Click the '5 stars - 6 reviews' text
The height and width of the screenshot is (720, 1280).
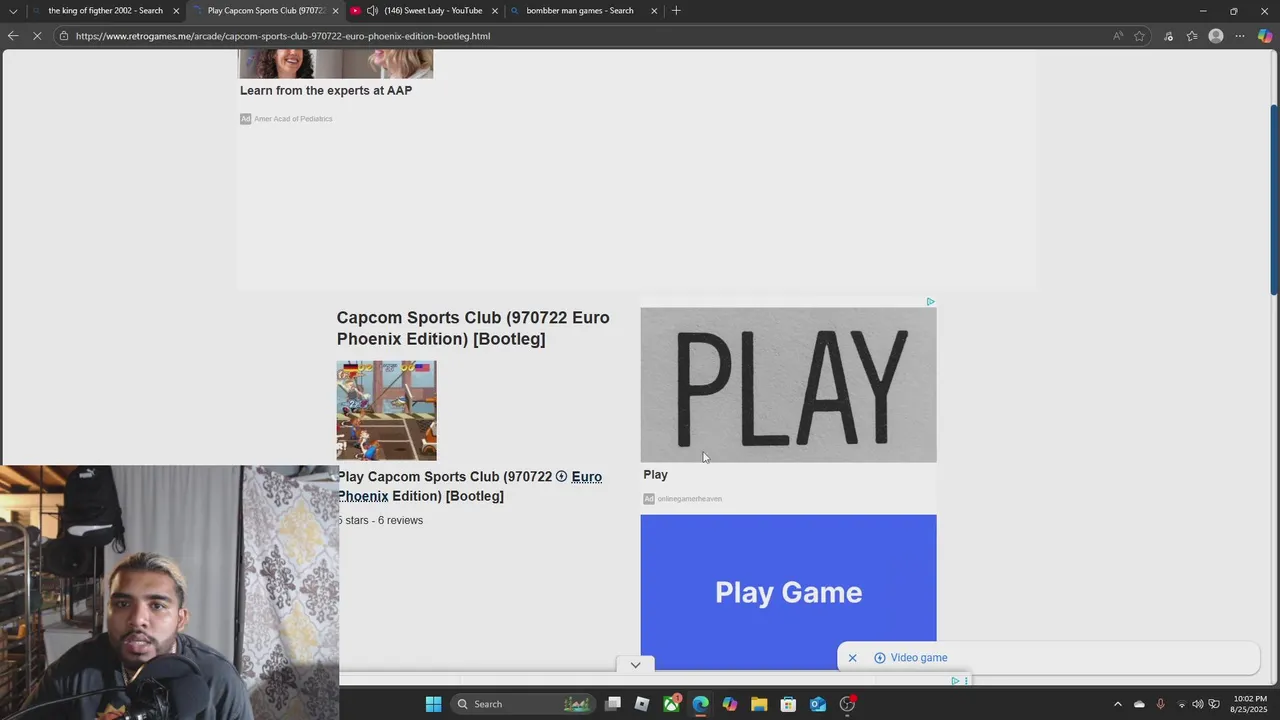point(380,520)
